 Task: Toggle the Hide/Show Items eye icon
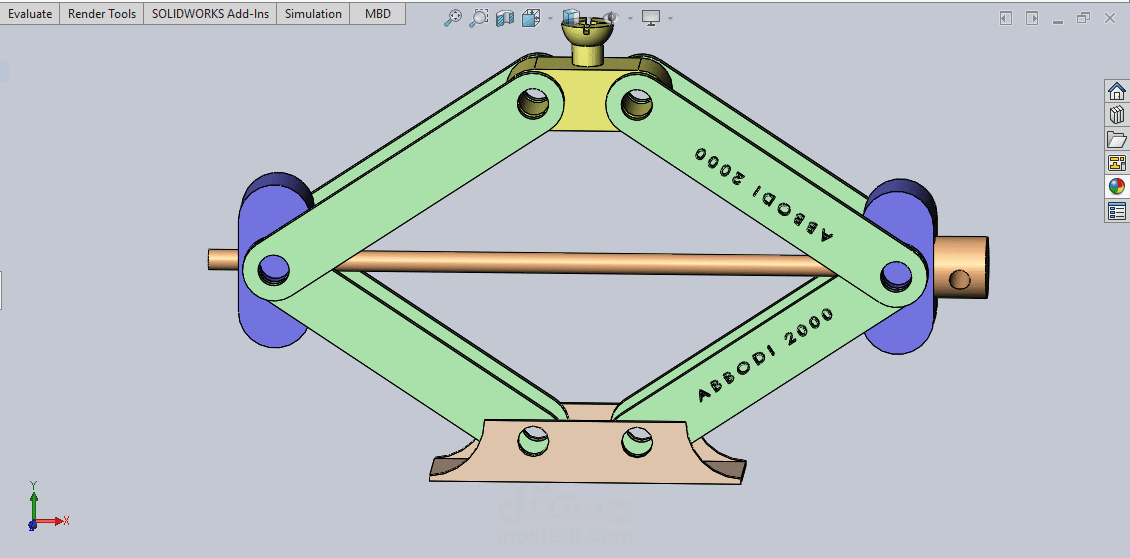[612, 18]
